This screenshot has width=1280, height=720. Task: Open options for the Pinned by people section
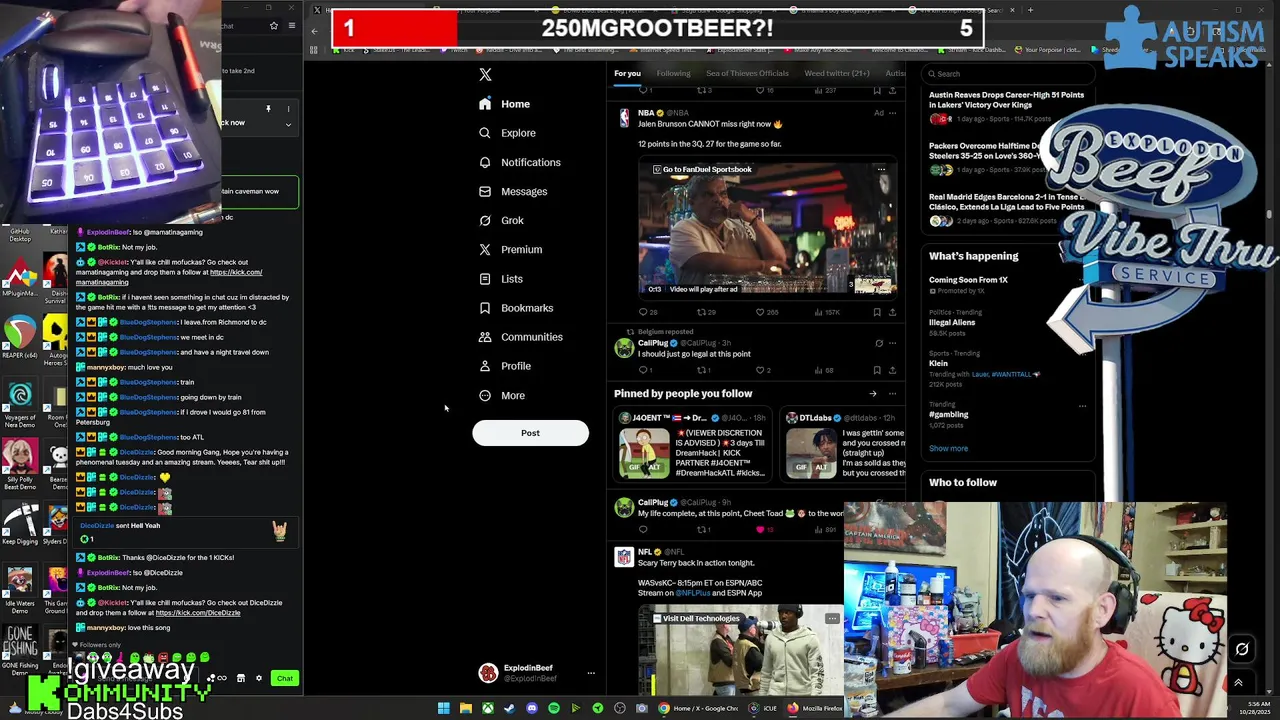click(x=892, y=394)
